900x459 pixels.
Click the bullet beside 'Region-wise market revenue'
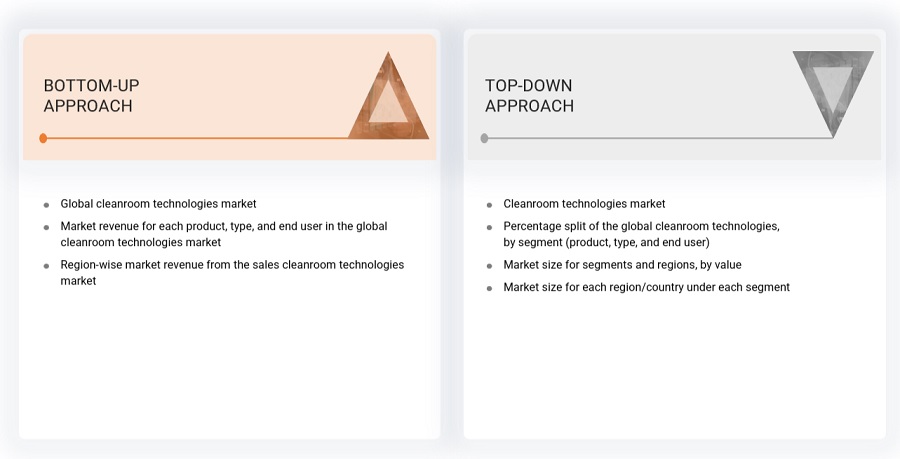point(46,266)
